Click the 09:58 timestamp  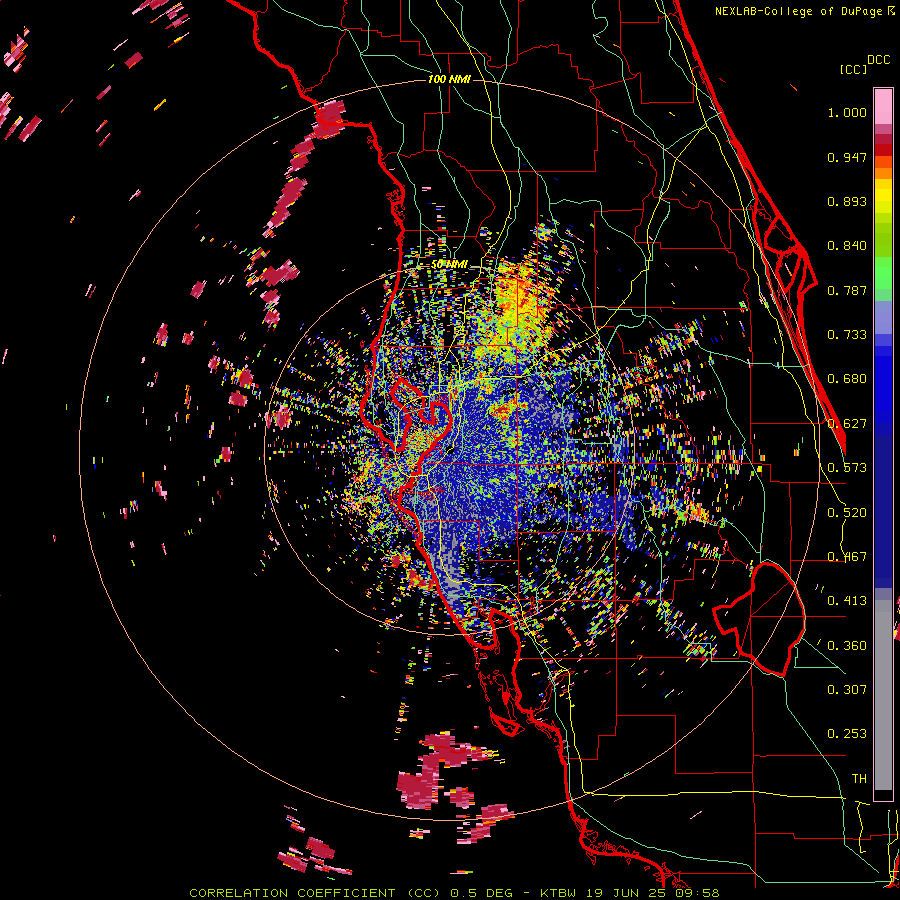(x=697, y=893)
